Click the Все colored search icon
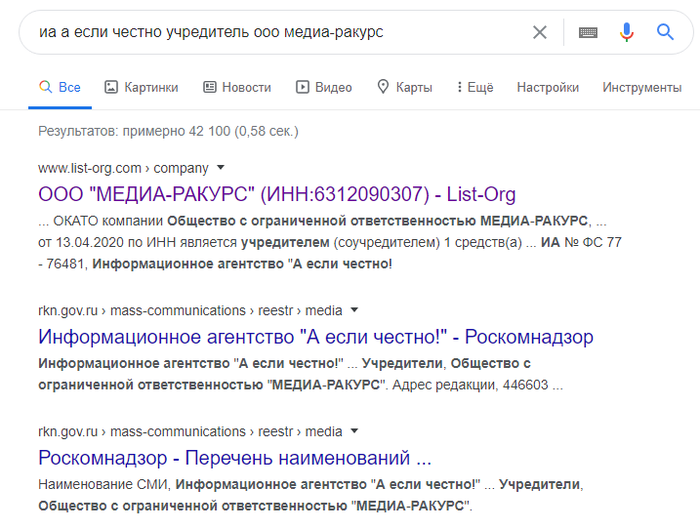The width and height of the screenshot is (700, 529). tap(46, 87)
